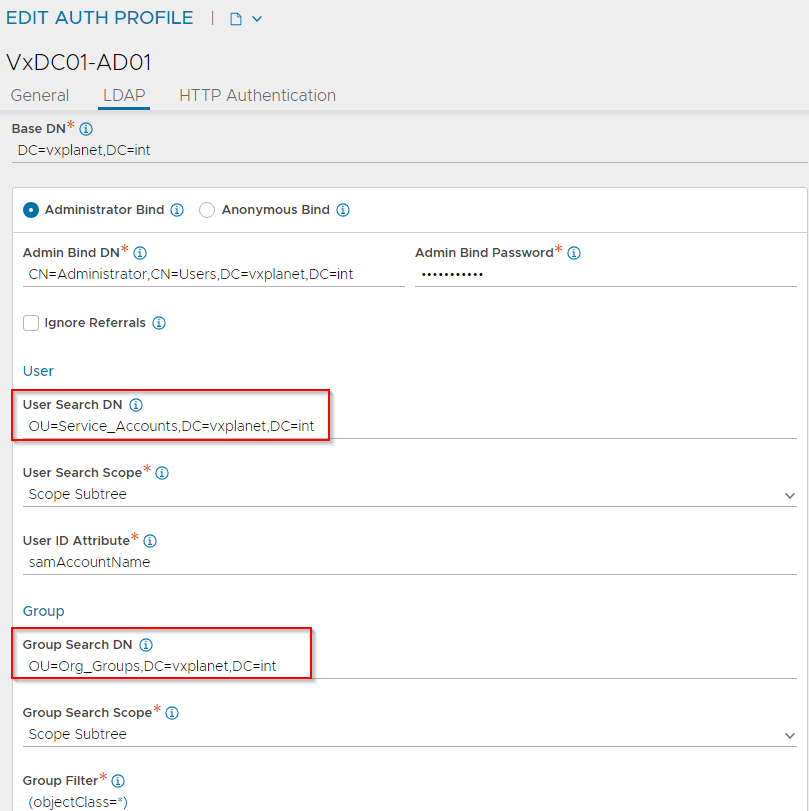Click the User ID Attribute input field
809x811 pixels.
coord(410,562)
